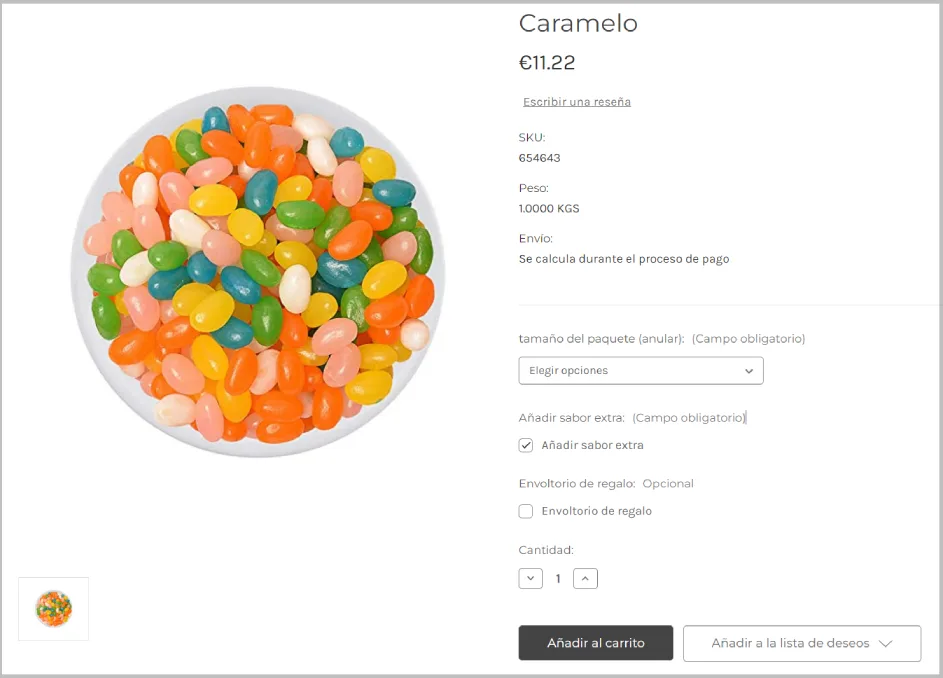Click the Opcional label beside Envoltorio de regalo

tap(668, 483)
